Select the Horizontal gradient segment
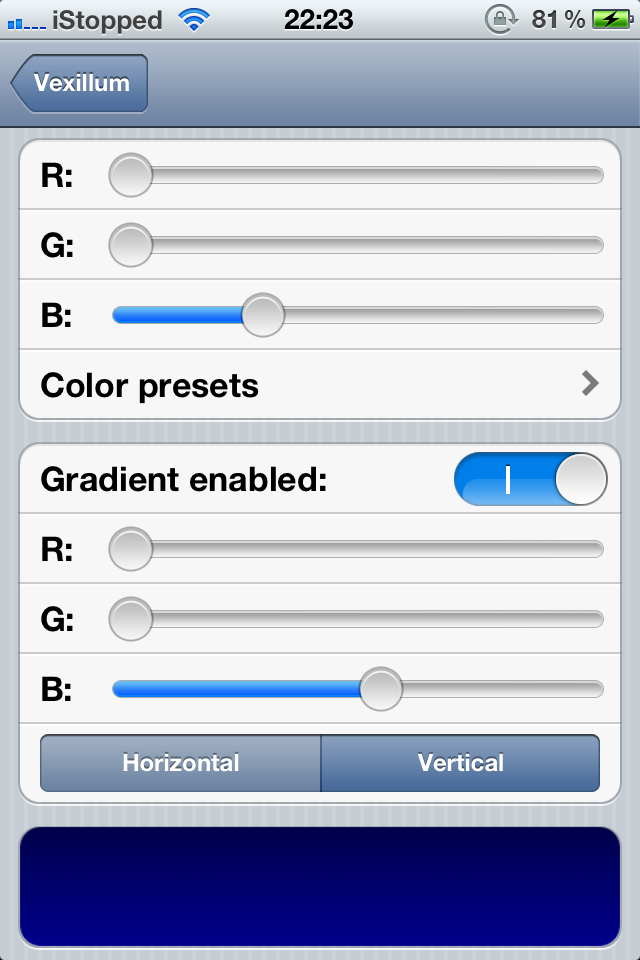The image size is (640, 960). (180, 763)
